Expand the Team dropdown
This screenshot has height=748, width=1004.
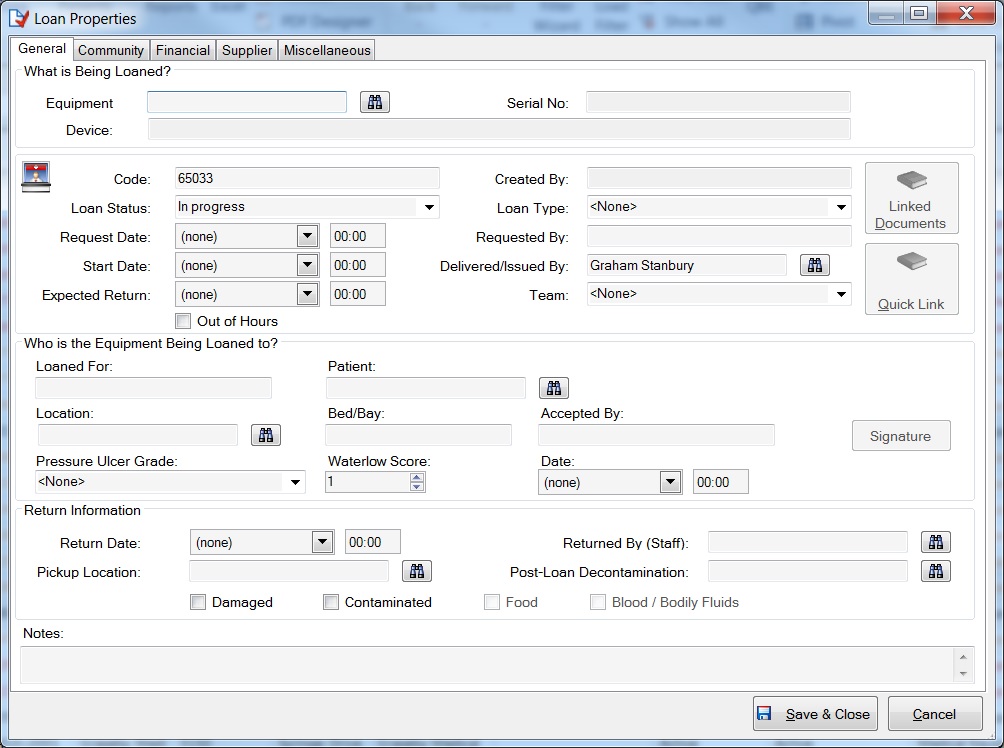(x=841, y=294)
